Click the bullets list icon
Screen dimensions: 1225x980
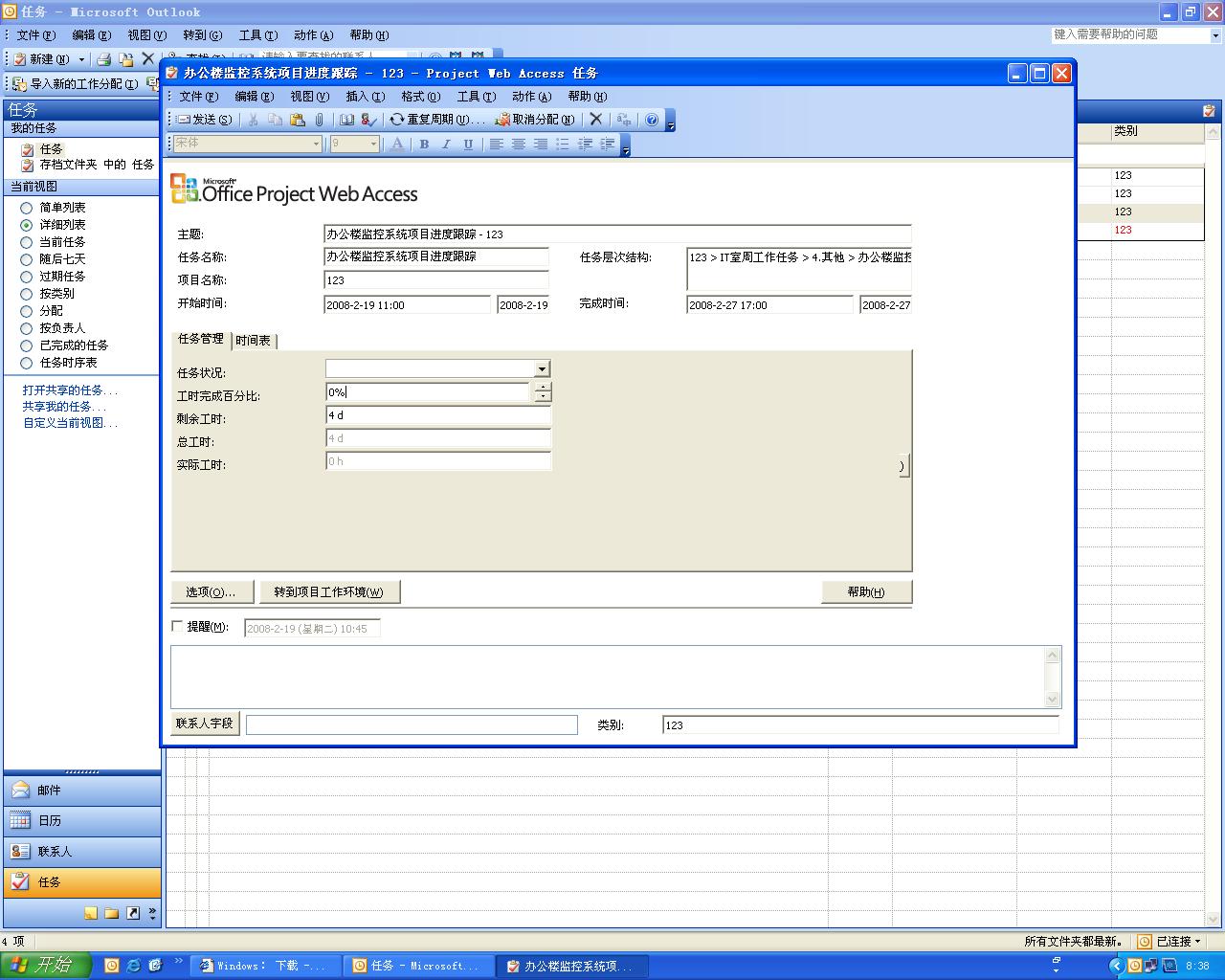pyautogui.click(x=563, y=144)
